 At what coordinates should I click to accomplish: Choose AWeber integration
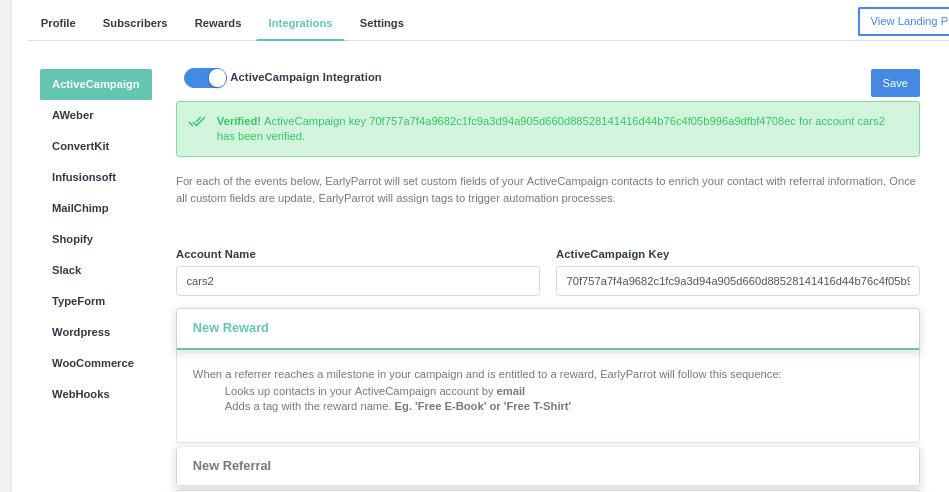click(x=73, y=115)
